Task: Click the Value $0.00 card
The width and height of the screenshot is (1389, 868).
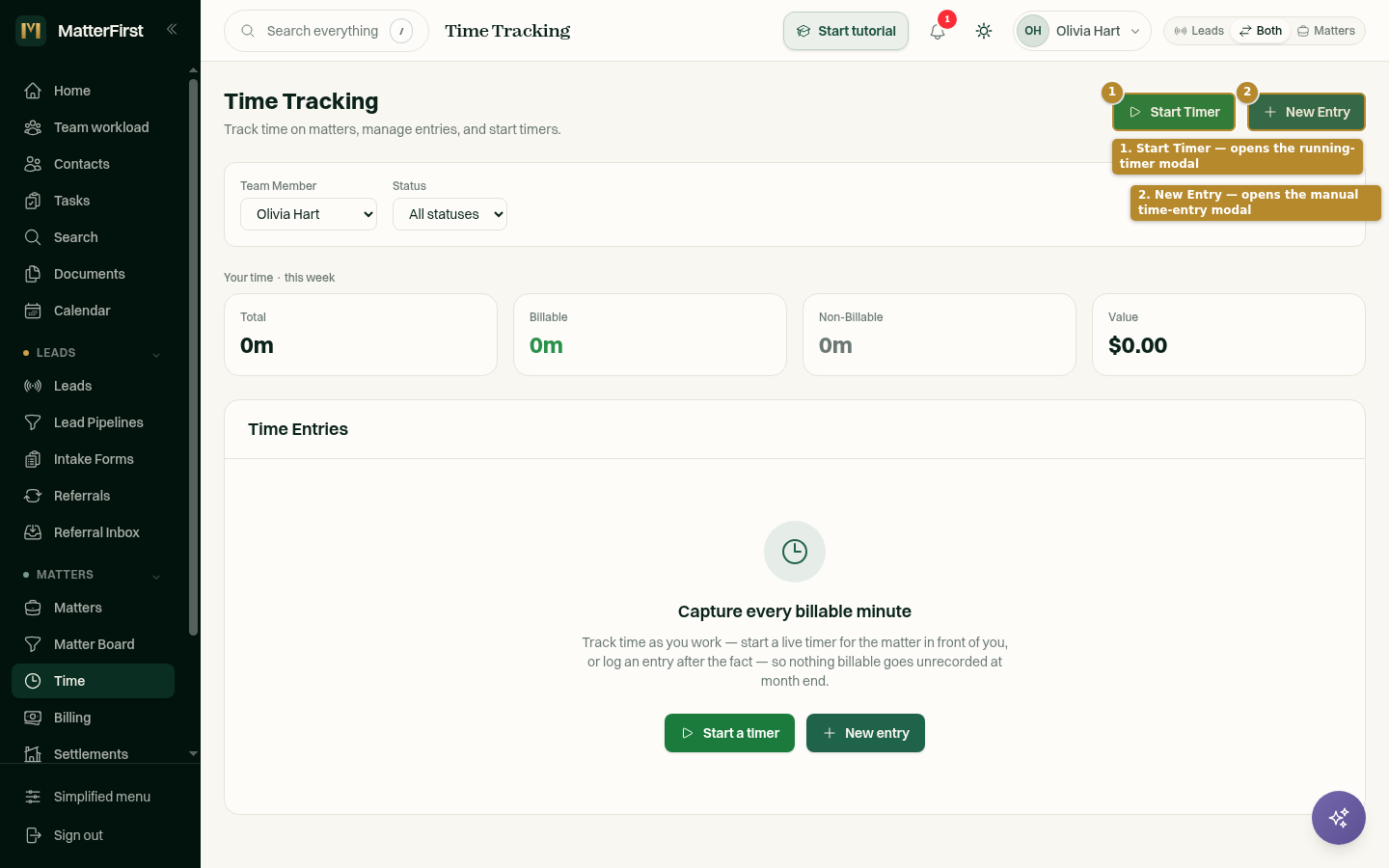Action: pos(1229,335)
